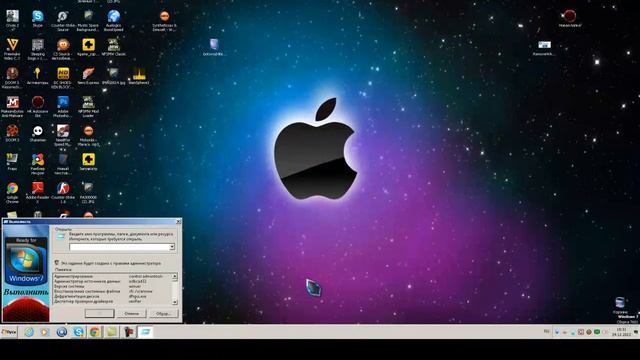
Task: Select the Восстановление системных файлов row
Action: (113, 291)
